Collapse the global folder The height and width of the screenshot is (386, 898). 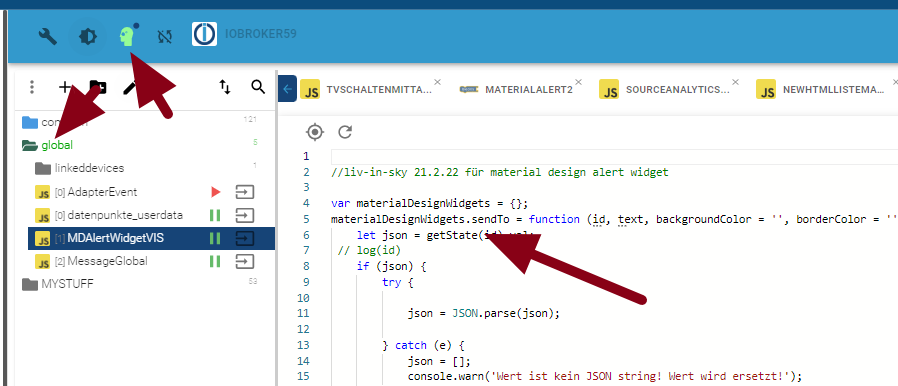[30, 145]
